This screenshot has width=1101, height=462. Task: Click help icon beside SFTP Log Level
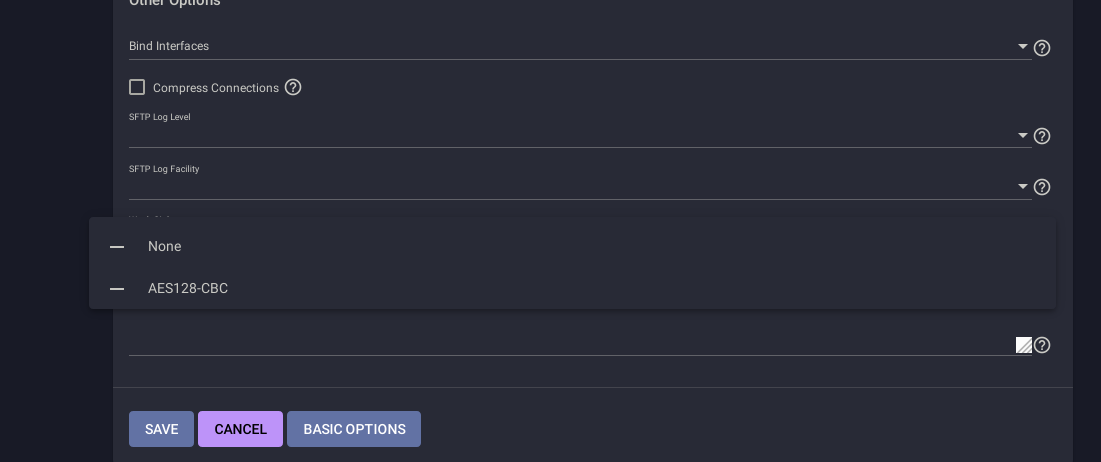click(1041, 136)
